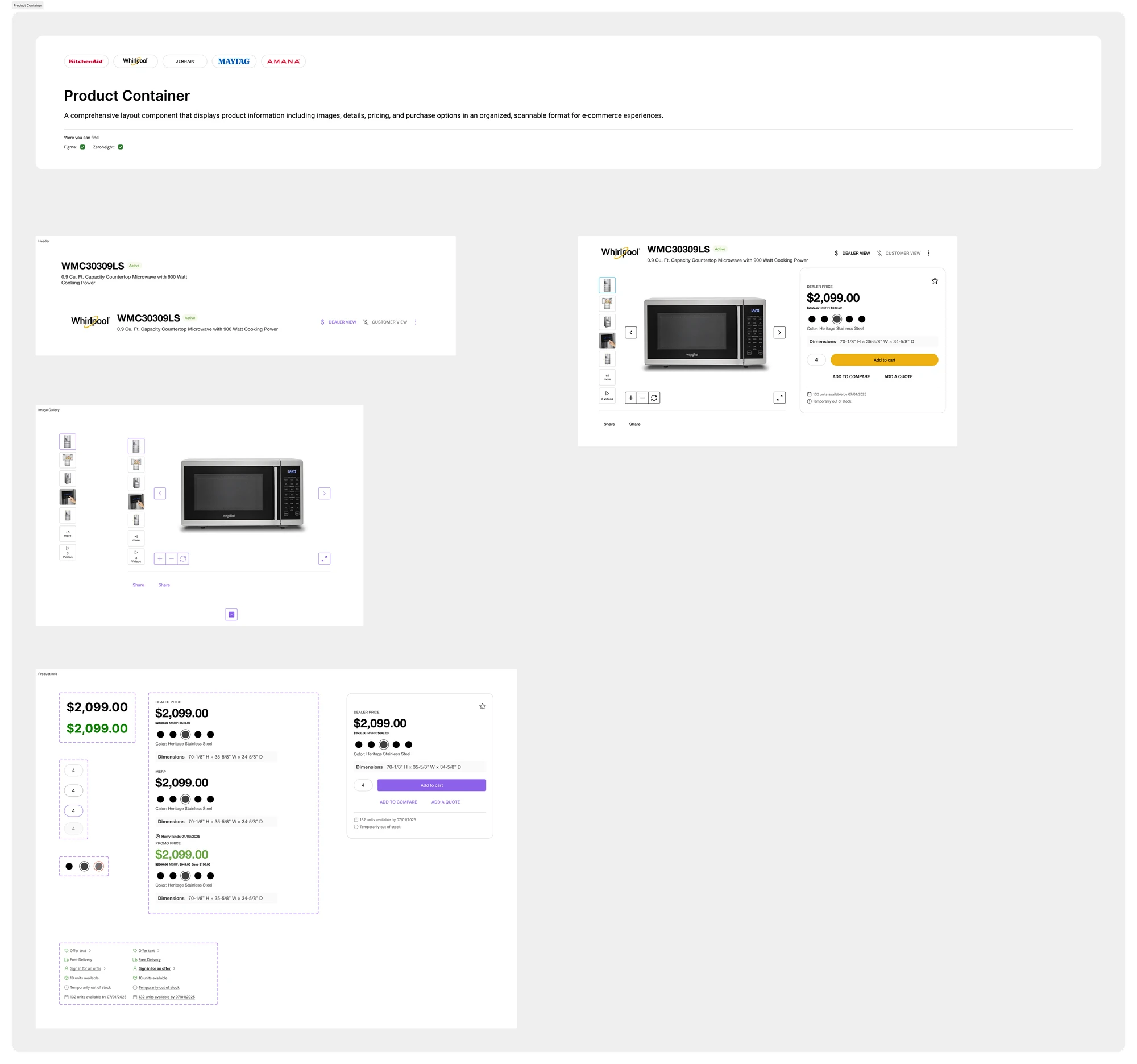Open black three-dot menu beside Customer View
Image resolution: width=1137 pixels, height=1064 pixels.
click(929, 253)
